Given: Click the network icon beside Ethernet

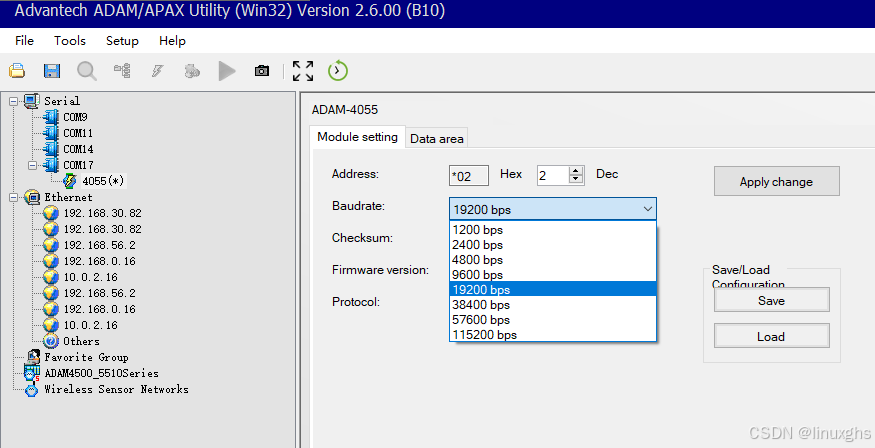Looking at the screenshot, I should point(32,197).
